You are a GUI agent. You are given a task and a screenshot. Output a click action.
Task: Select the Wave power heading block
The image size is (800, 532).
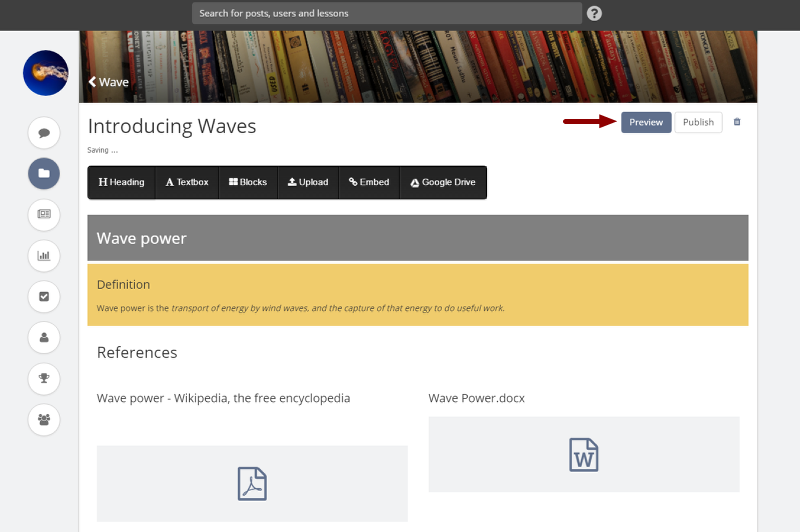[418, 238]
